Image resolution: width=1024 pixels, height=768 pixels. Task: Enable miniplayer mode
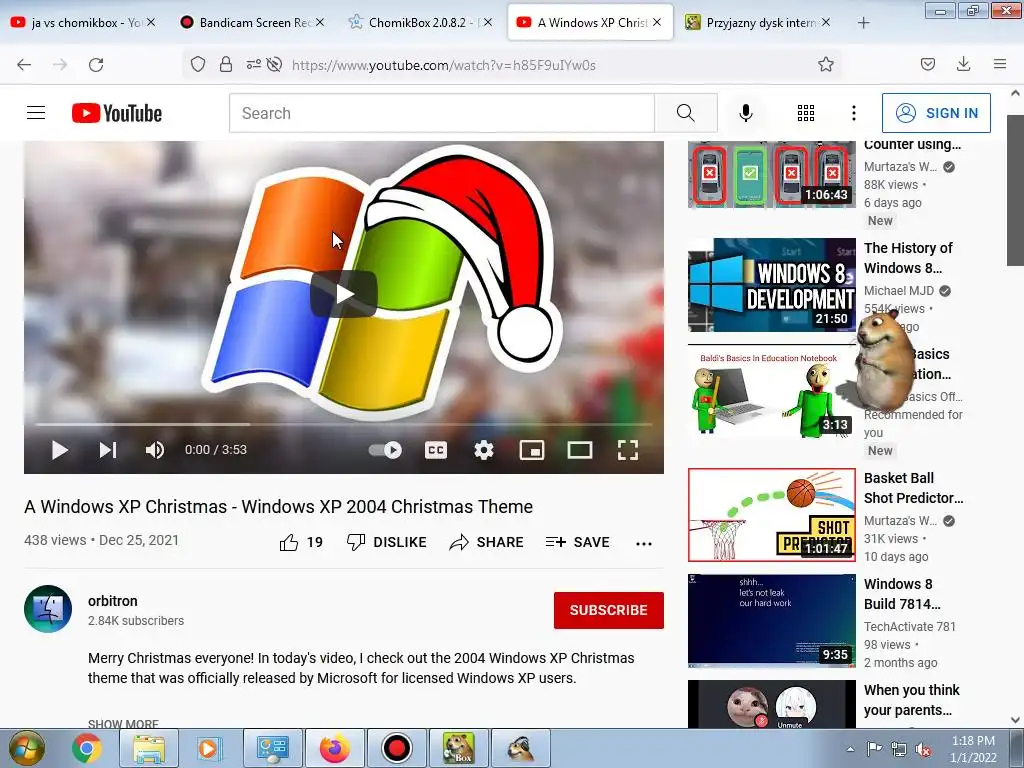[x=532, y=450]
